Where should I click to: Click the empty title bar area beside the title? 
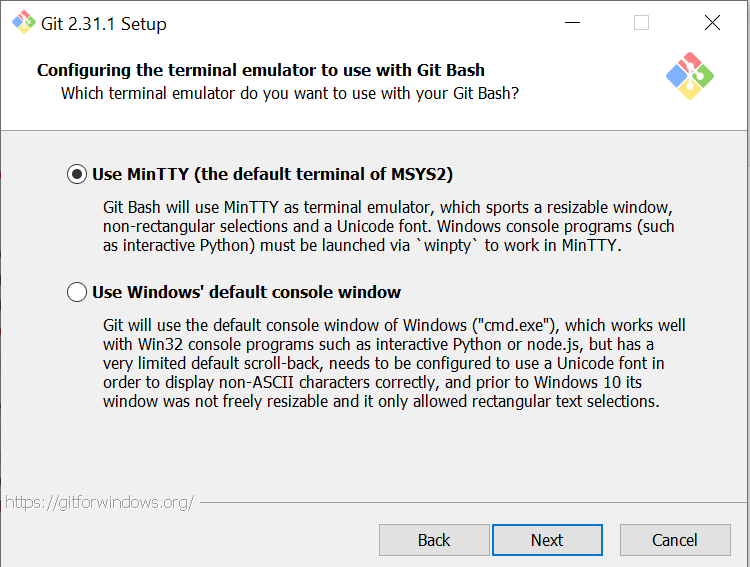pyautogui.click(x=350, y=23)
